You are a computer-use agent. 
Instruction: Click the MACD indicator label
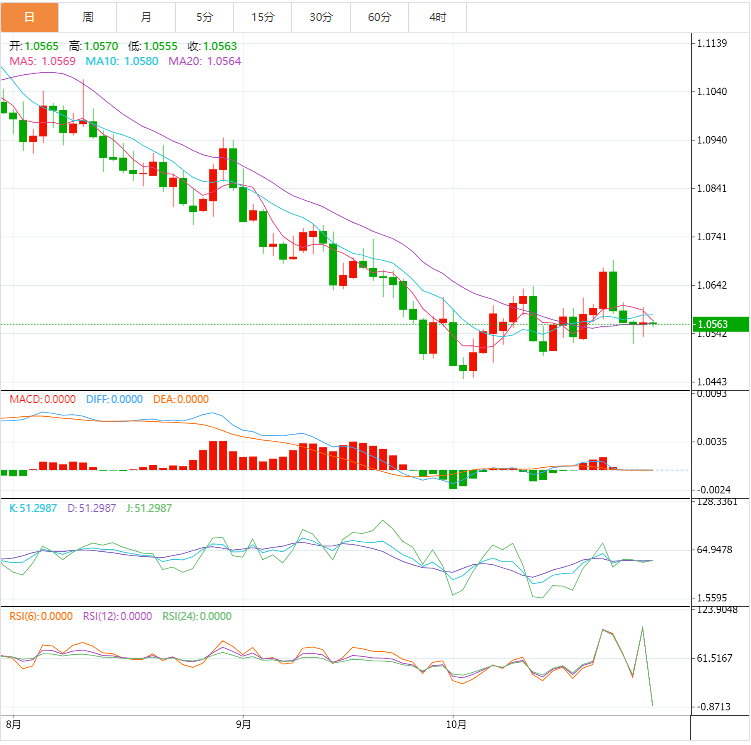(42, 399)
